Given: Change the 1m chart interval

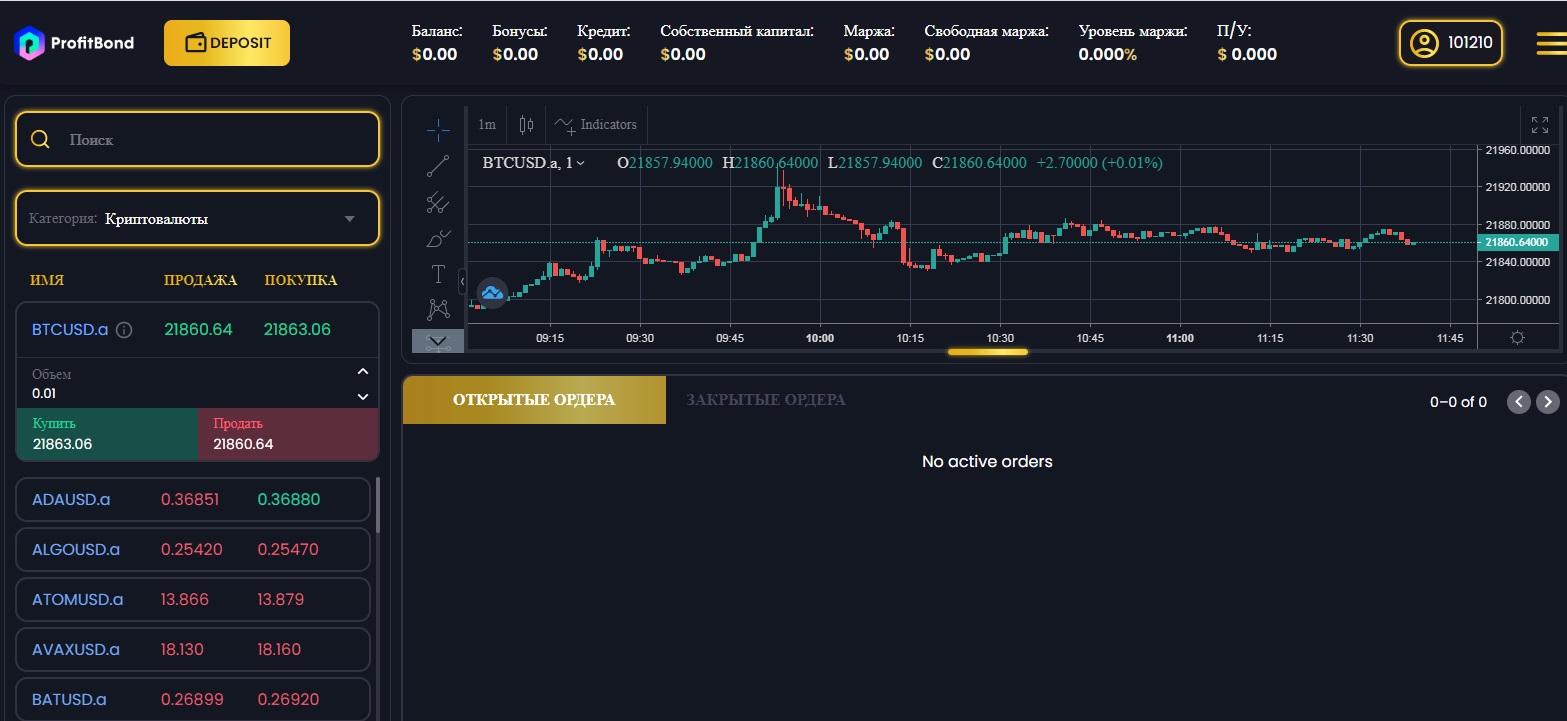Looking at the screenshot, I should (x=487, y=125).
